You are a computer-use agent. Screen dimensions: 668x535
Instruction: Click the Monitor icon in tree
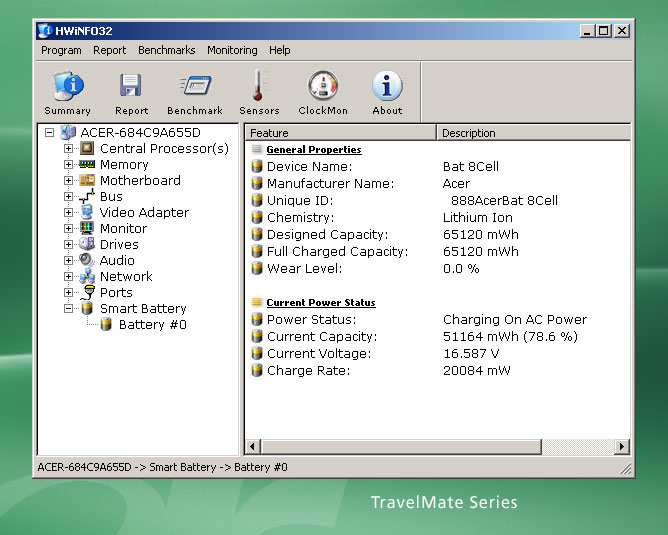point(87,228)
